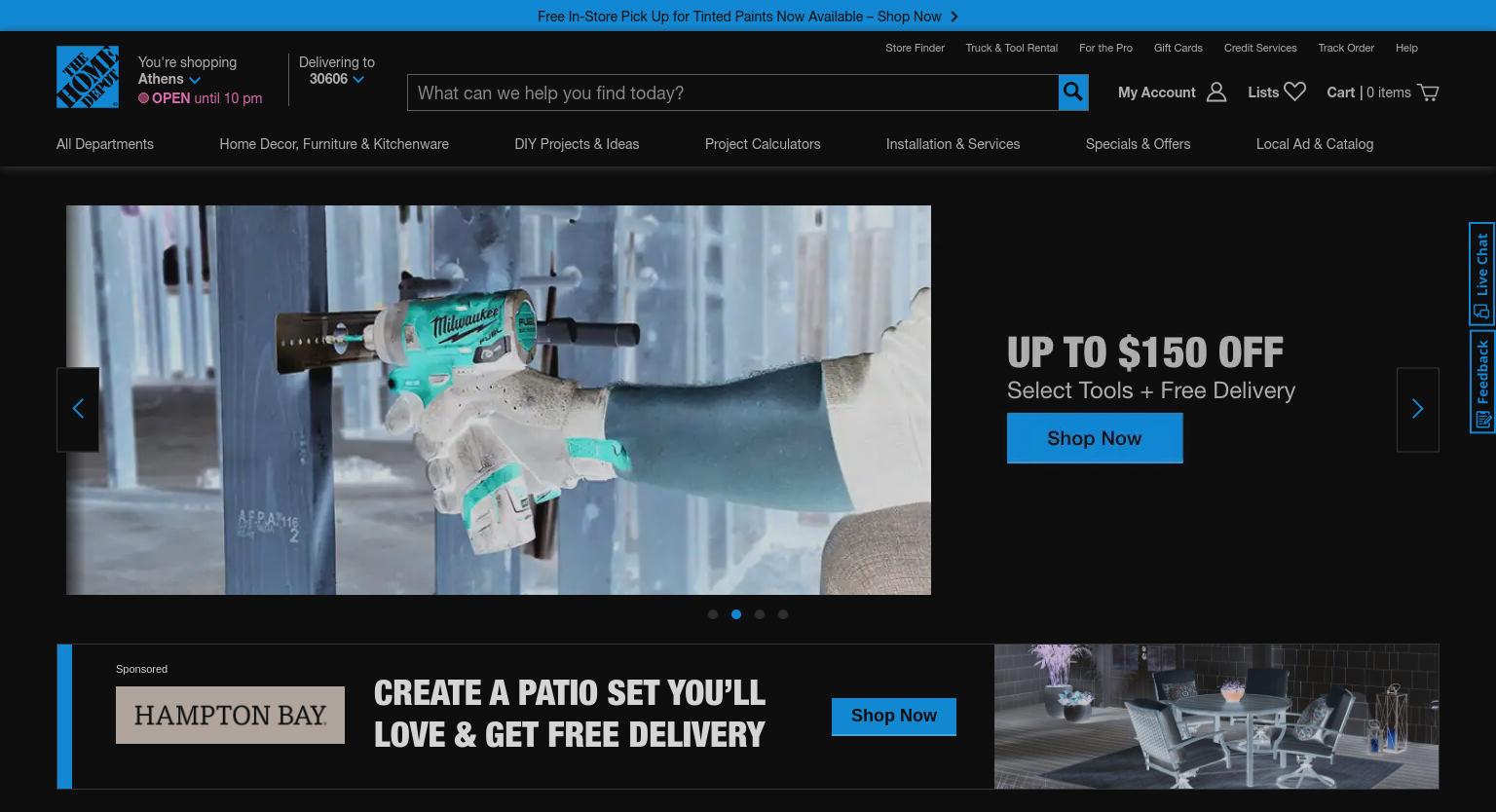1496x812 pixels.
Task: Click the free in-store pickup banner text
Action: (x=739, y=17)
